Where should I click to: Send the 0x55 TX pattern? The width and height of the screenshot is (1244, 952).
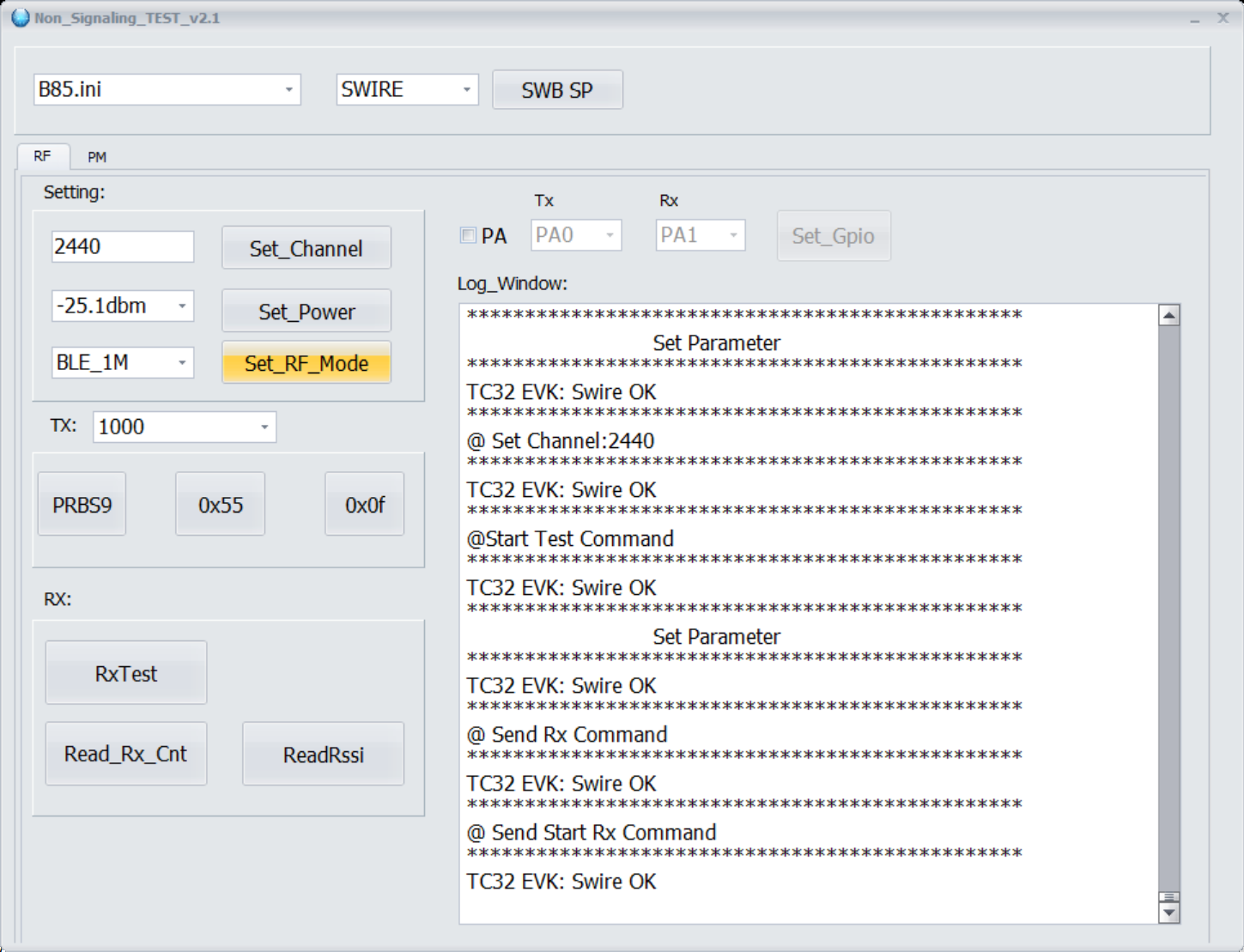[220, 505]
